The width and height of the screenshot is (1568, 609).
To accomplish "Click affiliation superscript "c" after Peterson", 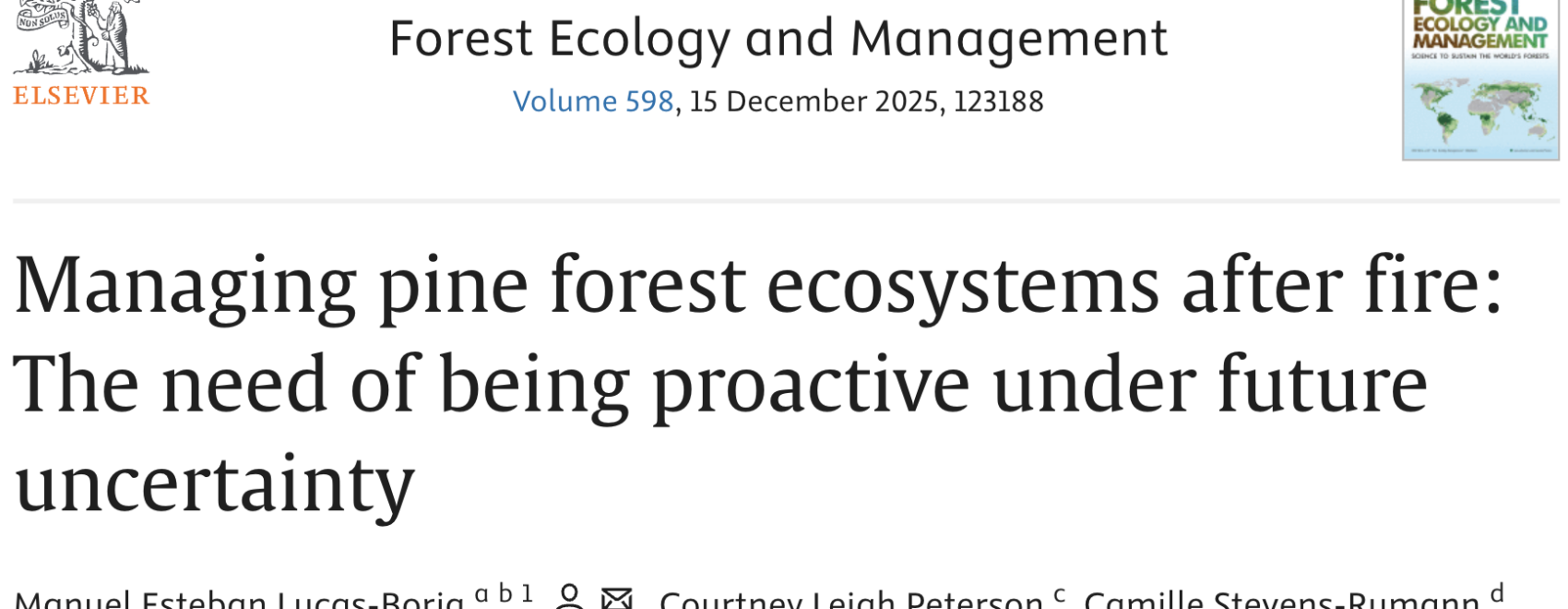I will pyautogui.click(x=1059, y=594).
